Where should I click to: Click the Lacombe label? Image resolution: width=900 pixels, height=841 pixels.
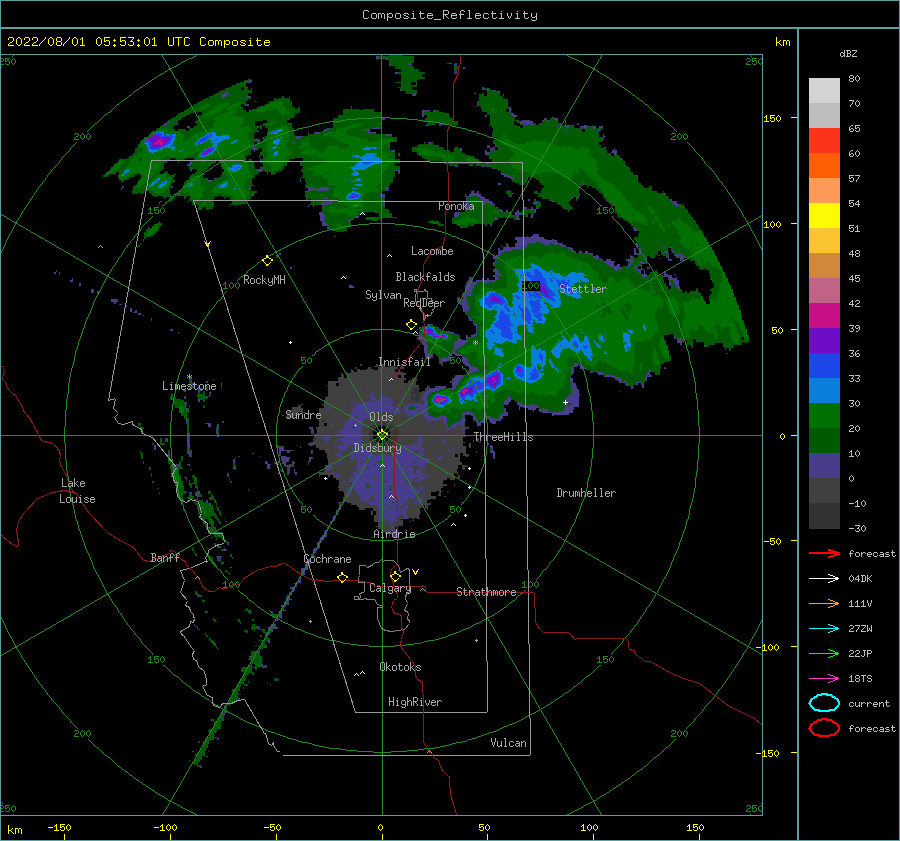click(x=432, y=251)
